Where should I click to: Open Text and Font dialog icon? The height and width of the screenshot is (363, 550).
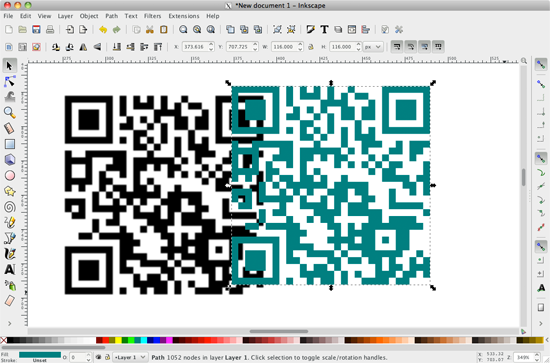[x=324, y=29]
